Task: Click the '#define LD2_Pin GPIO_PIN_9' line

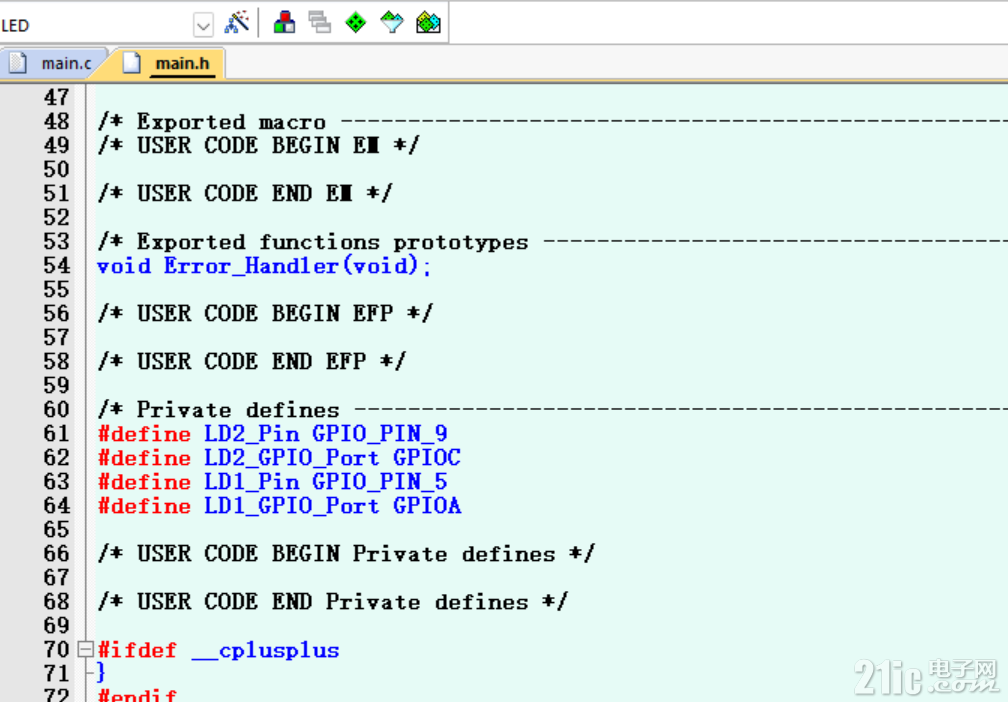Action: (273, 434)
